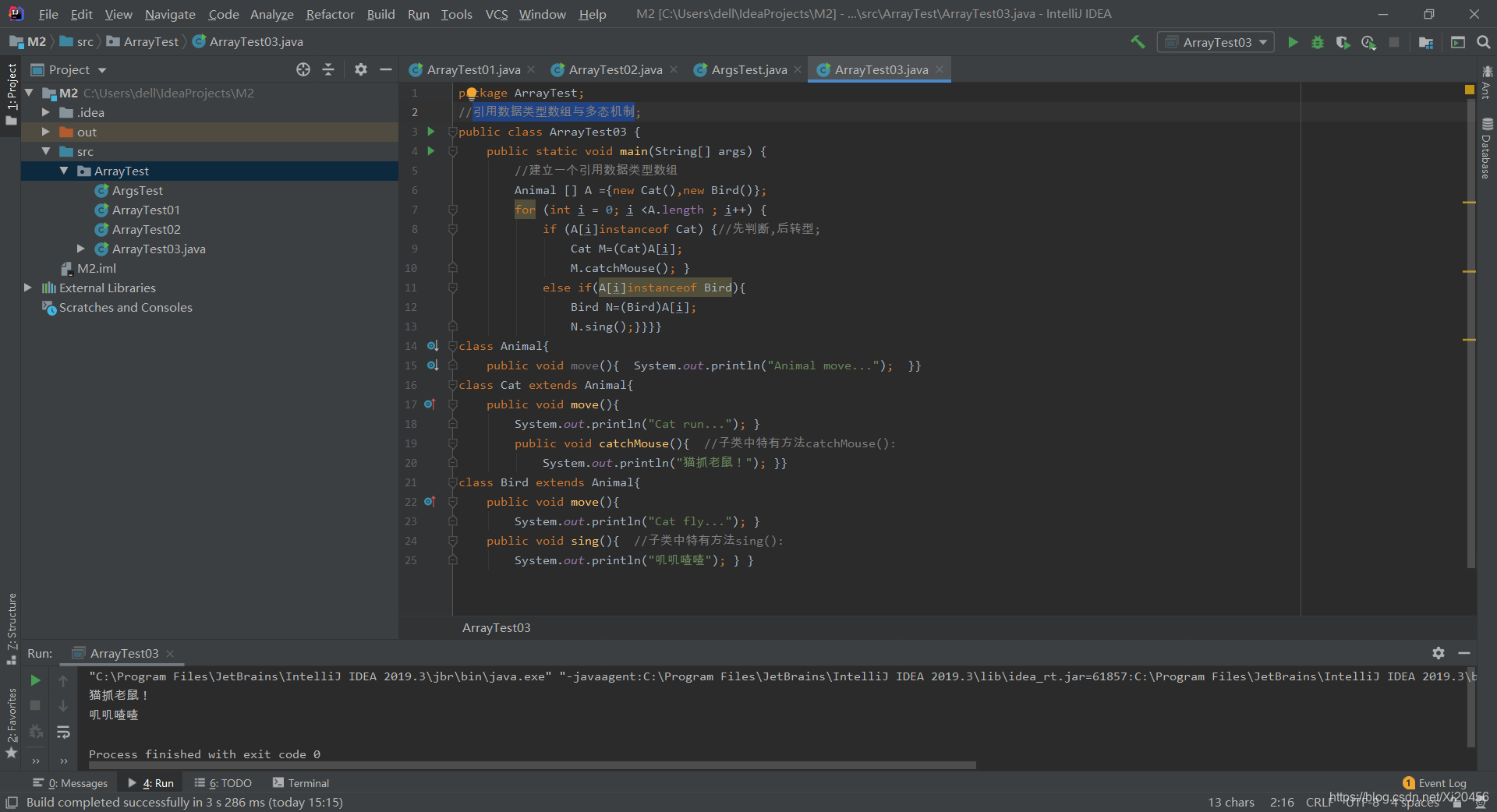Click the Run with Profiler icon
This screenshot has height=812, width=1497.
(x=1368, y=42)
